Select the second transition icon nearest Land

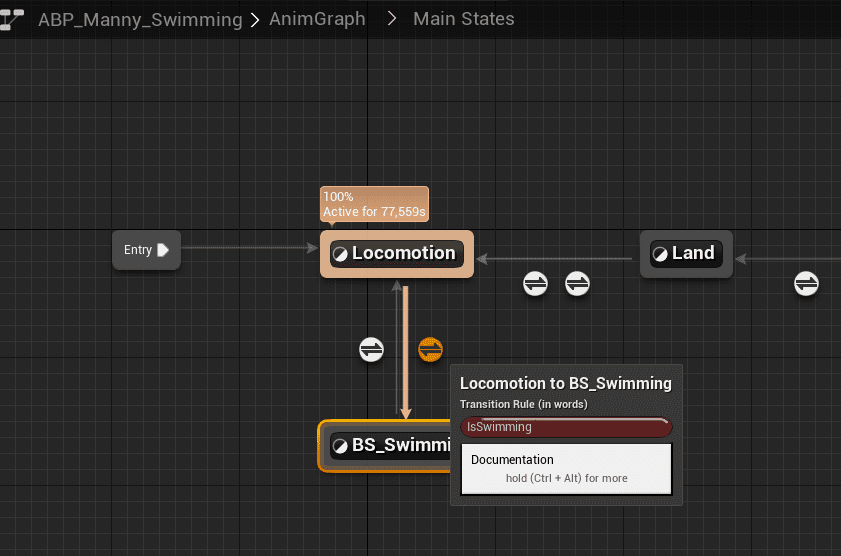[x=577, y=284]
